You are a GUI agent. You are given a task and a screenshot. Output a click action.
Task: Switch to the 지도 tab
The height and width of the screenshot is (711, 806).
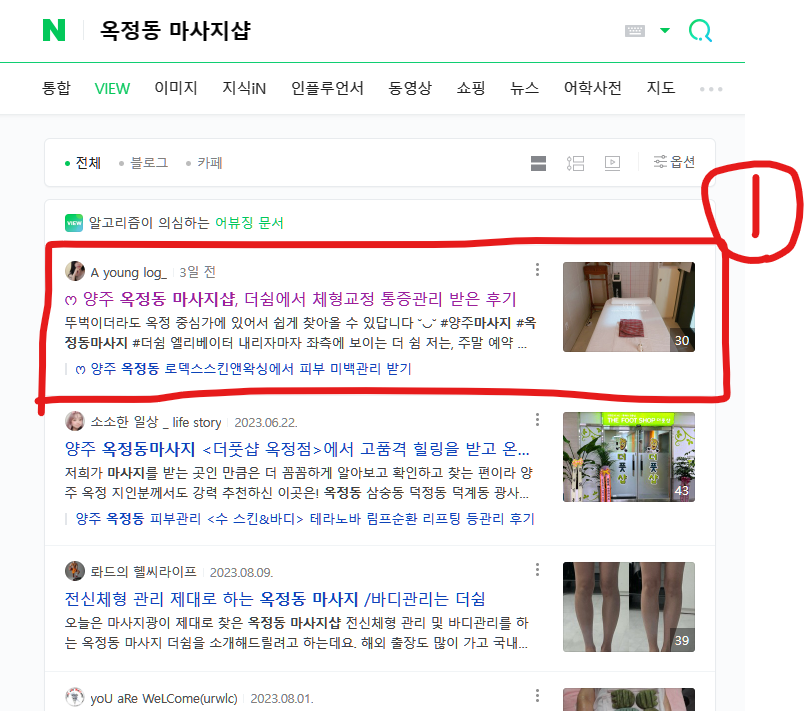click(x=661, y=88)
